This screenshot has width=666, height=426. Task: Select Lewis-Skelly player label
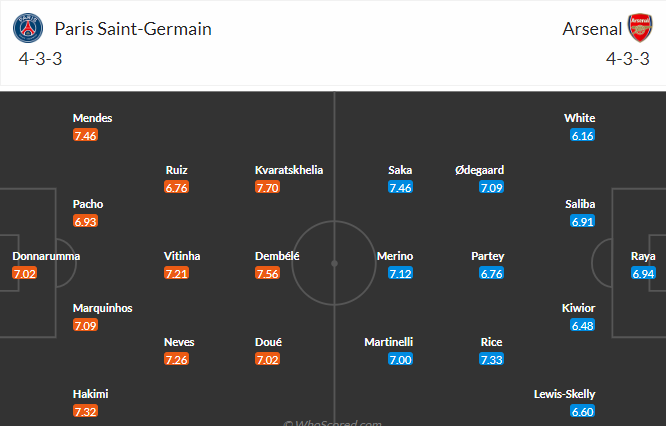click(x=564, y=394)
